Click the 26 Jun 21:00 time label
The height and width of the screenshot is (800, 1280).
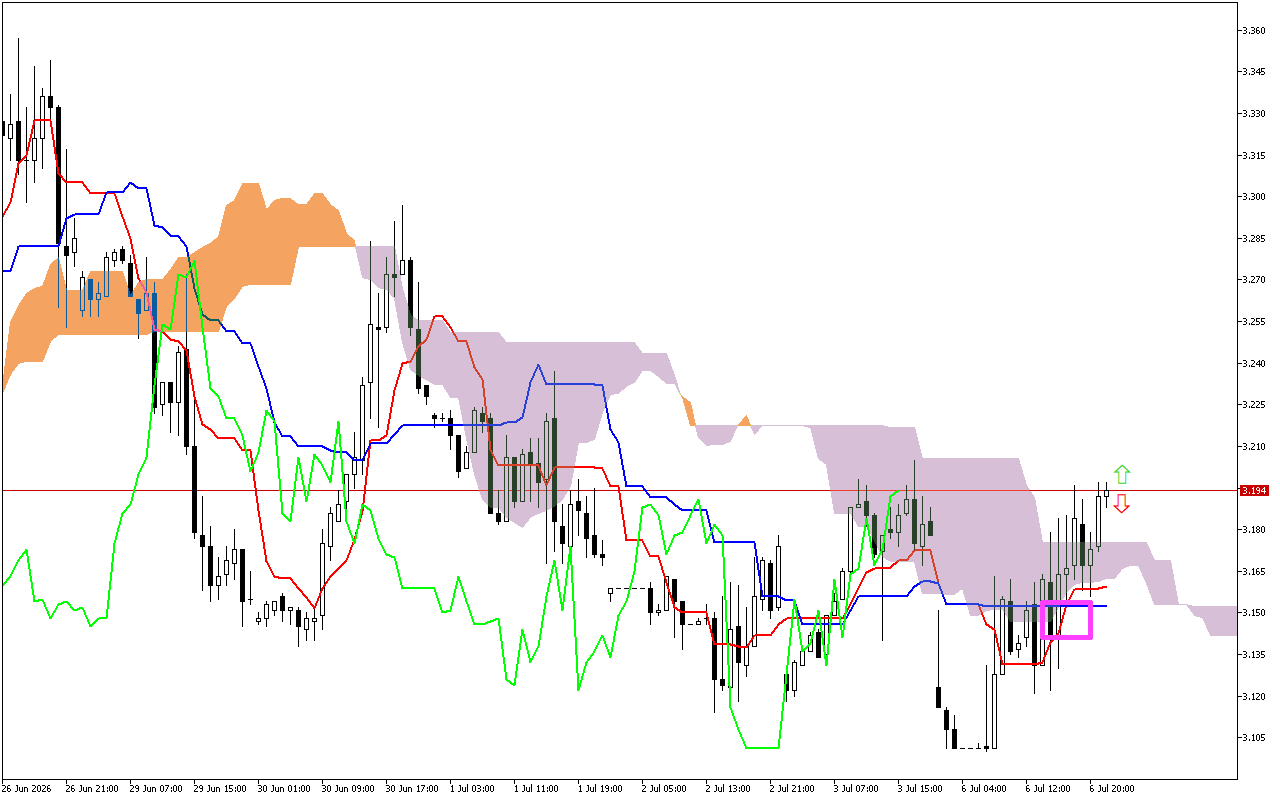click(93, 788)
